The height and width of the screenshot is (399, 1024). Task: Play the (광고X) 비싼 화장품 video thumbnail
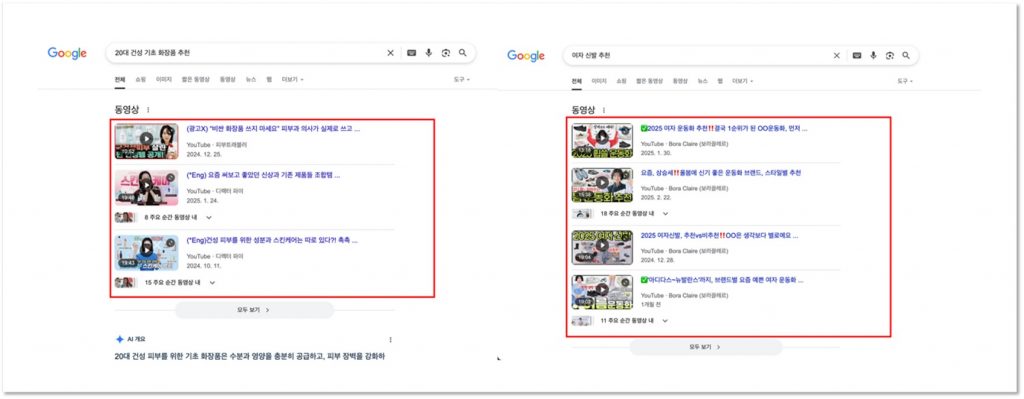[x=146, y=141]
